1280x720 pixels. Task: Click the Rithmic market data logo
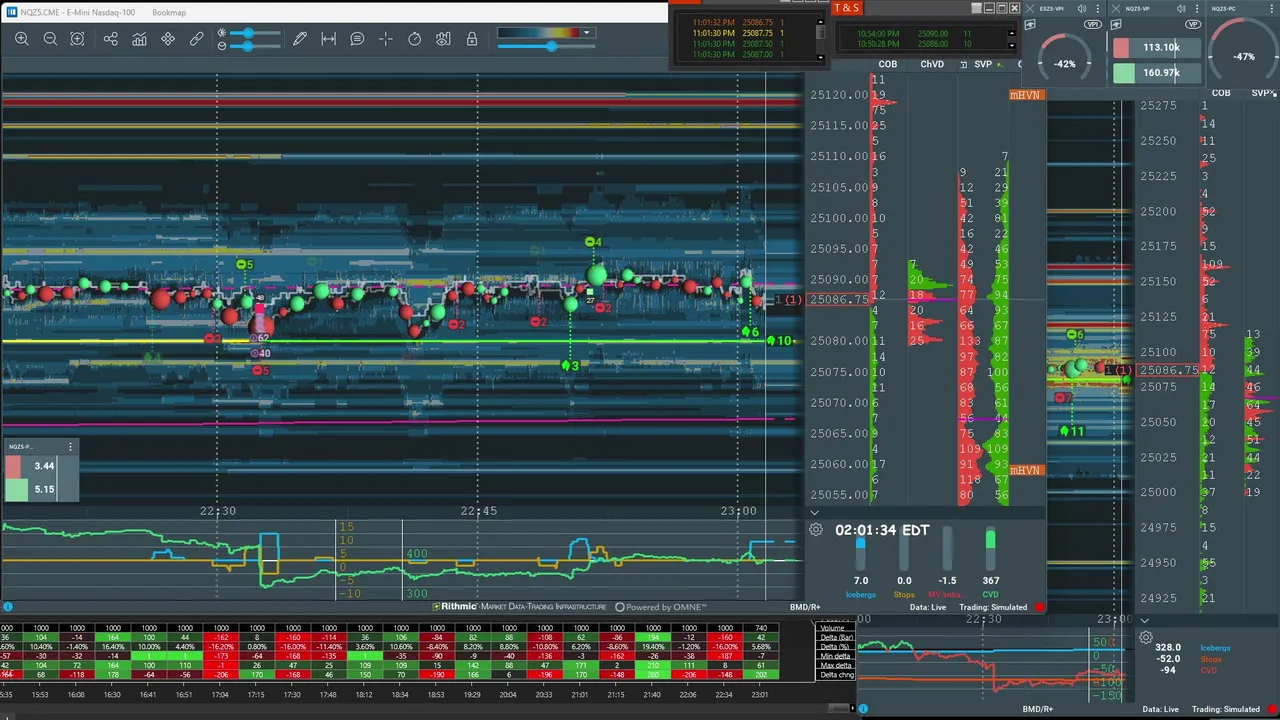click(519, 607)
